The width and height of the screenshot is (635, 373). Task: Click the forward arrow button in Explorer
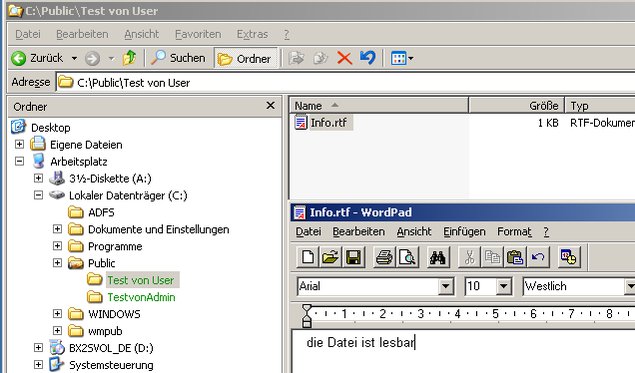tap(92, 59)
